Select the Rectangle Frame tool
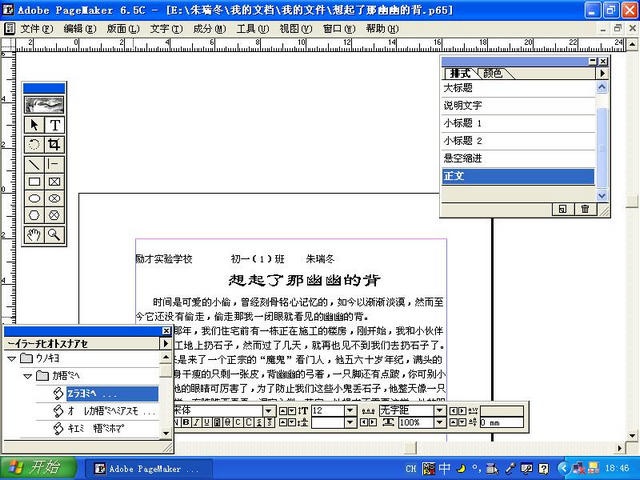Viewport: 640px width, 480px height. pos(54,181)
